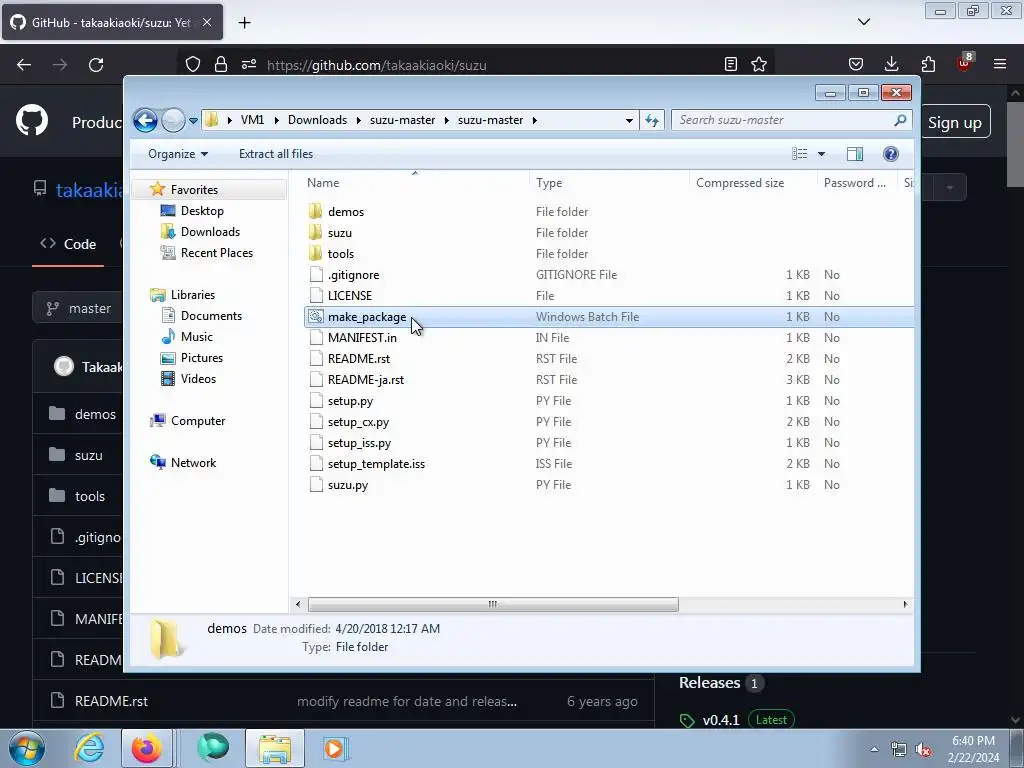Viewport: 1024px width, 768px height.
Task: Expand the arrow after the Downloads breadcrumb
Action: 360,120
